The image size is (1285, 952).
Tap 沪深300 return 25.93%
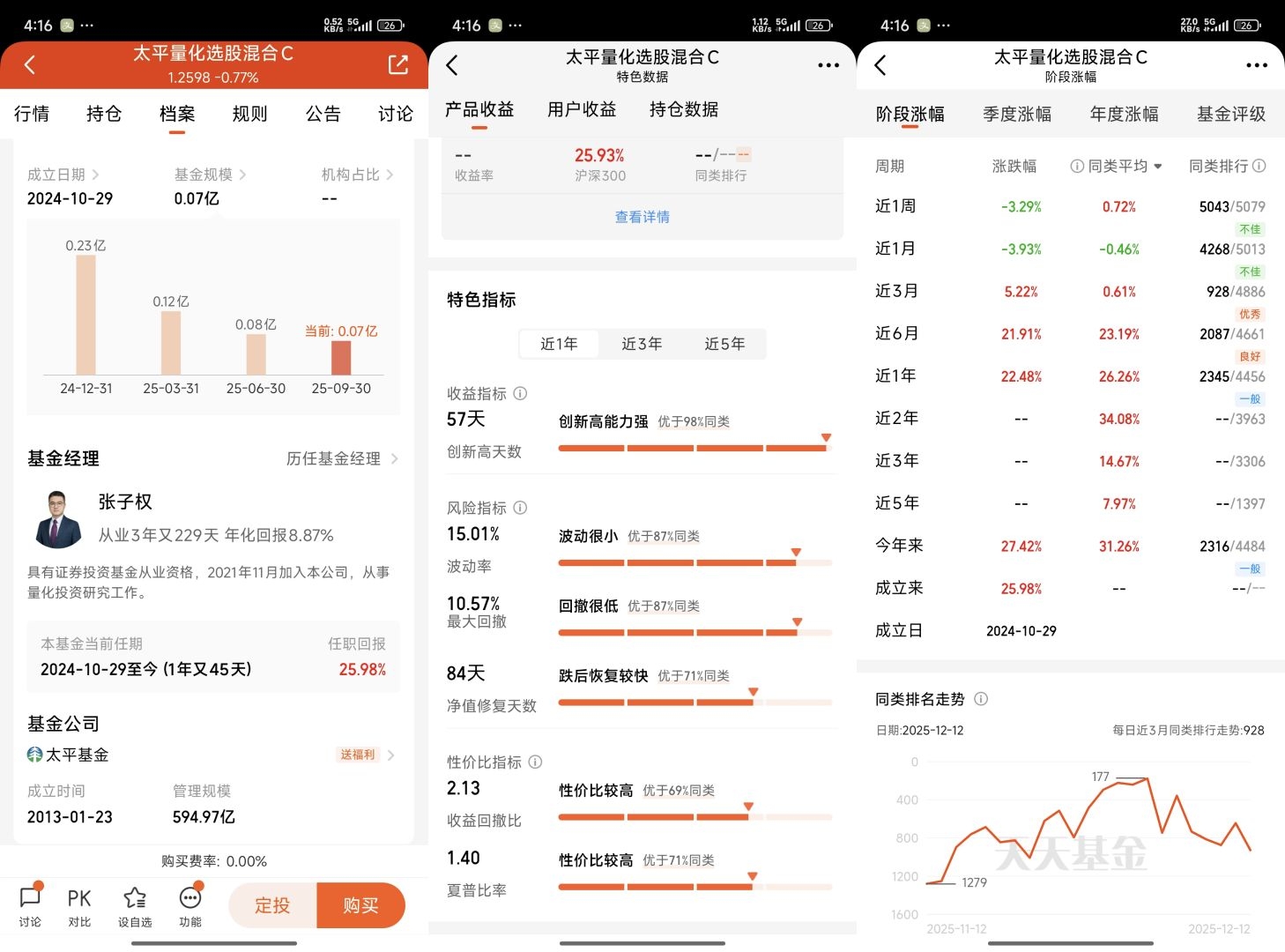click(599, 155)
